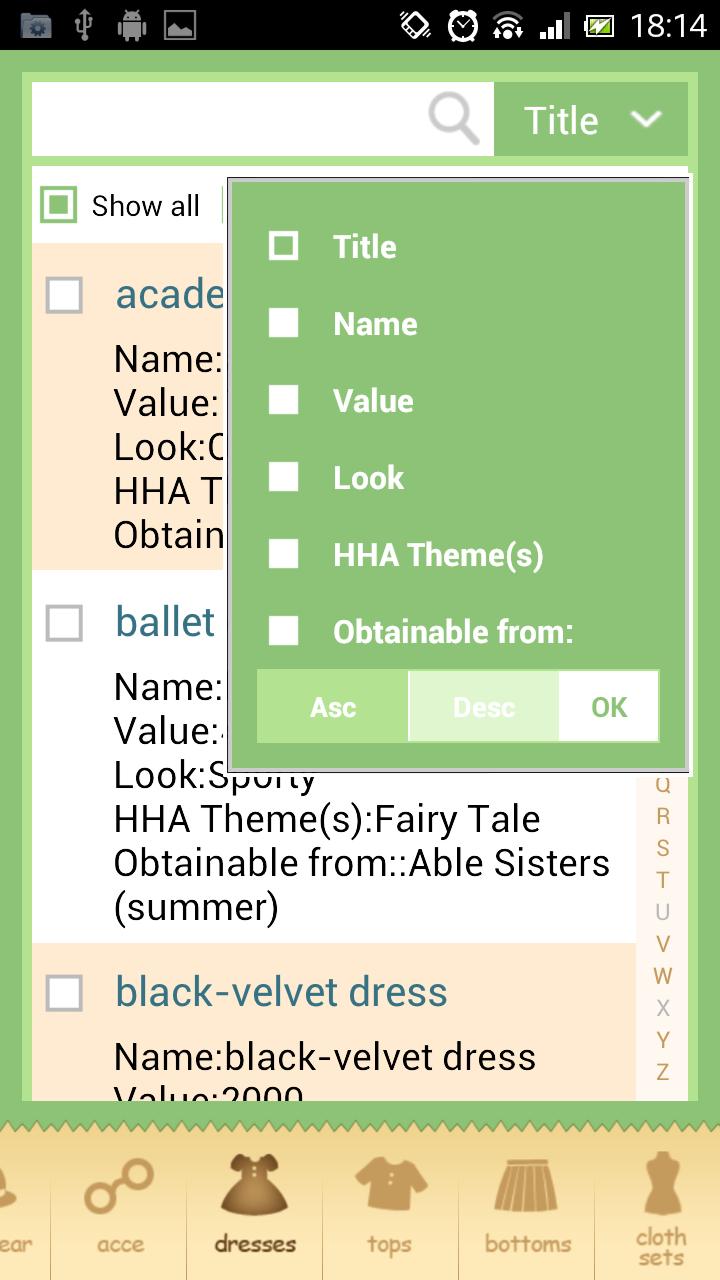720x1280 pixels.
Task: Check the Obtainable from: sort option
Action: coord(284,631)
